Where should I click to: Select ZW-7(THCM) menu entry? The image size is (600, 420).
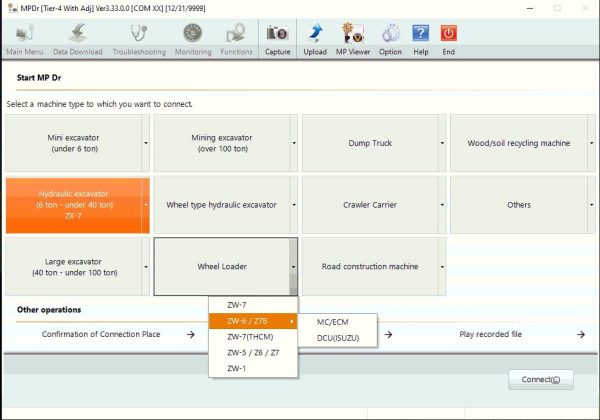tap(253, 337)
